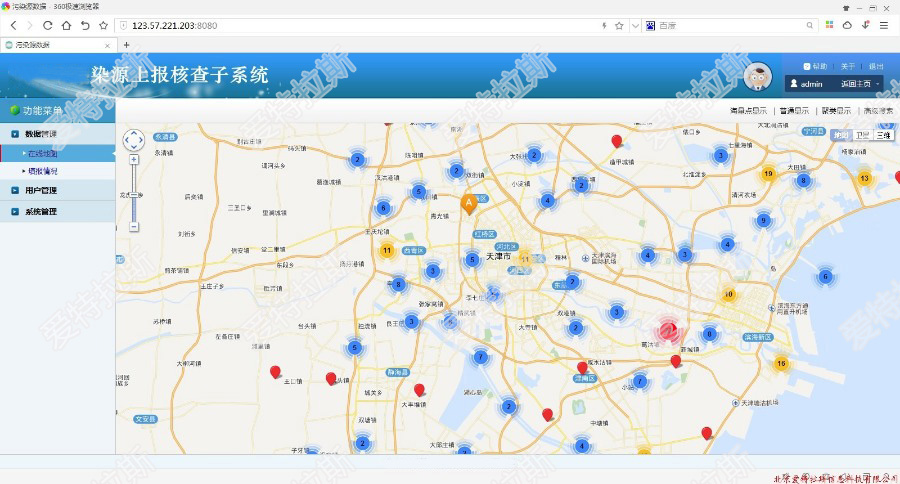Screen dimensions: 900x484
Task: Click the admin user avatar image
Action: click(x=758, y=76)
